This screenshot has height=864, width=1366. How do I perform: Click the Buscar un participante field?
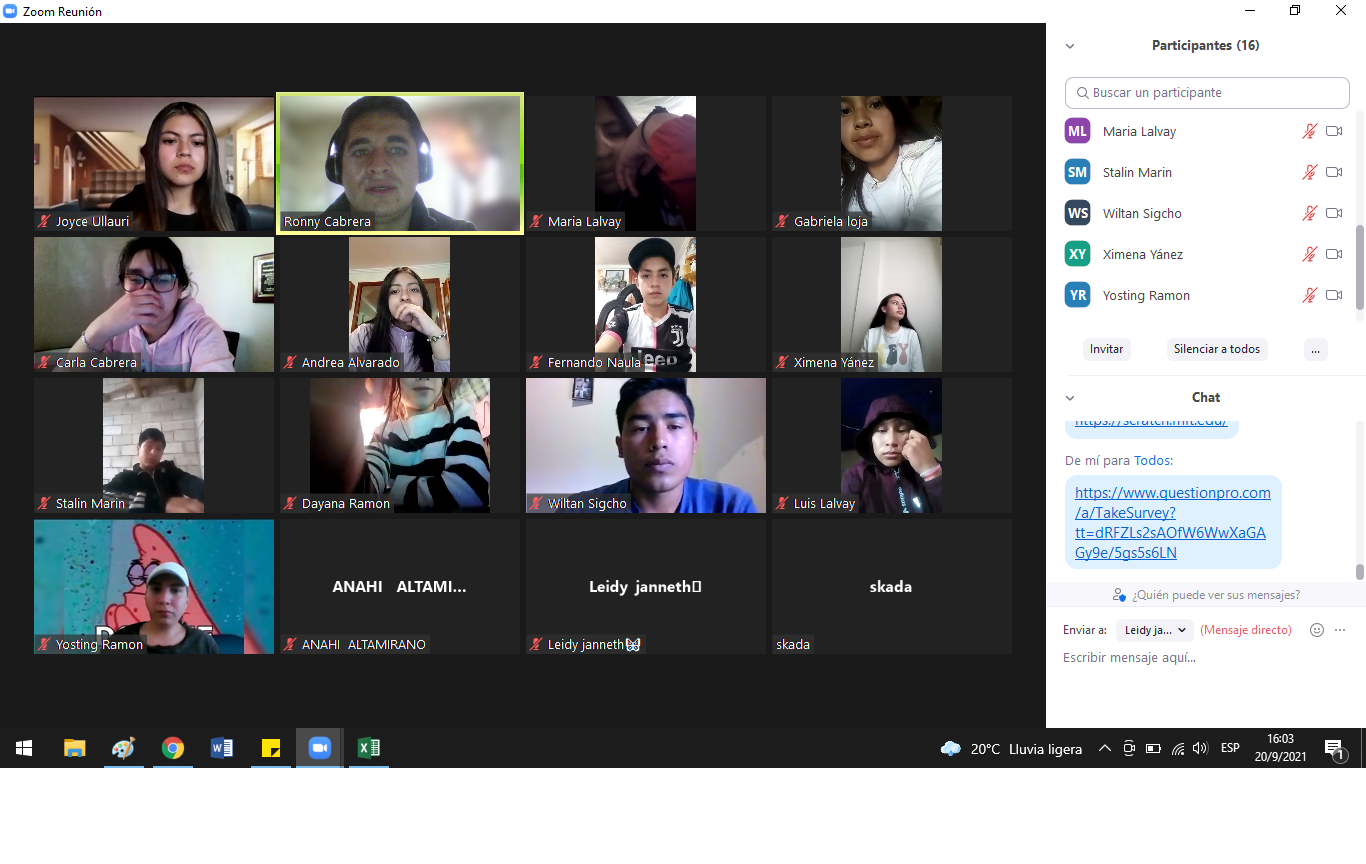(1207, 93)
